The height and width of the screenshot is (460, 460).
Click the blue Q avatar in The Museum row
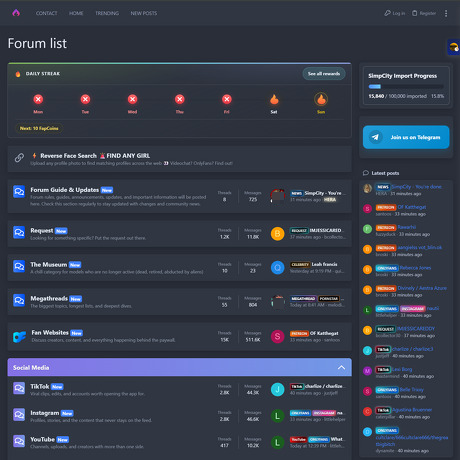click(x=277, y=268)
